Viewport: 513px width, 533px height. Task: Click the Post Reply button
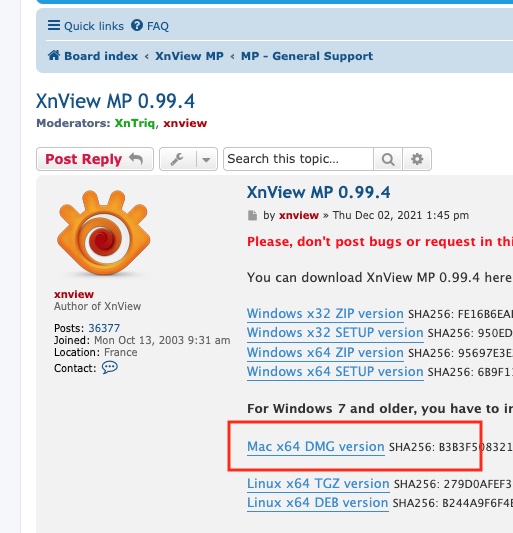click(95, 159)
